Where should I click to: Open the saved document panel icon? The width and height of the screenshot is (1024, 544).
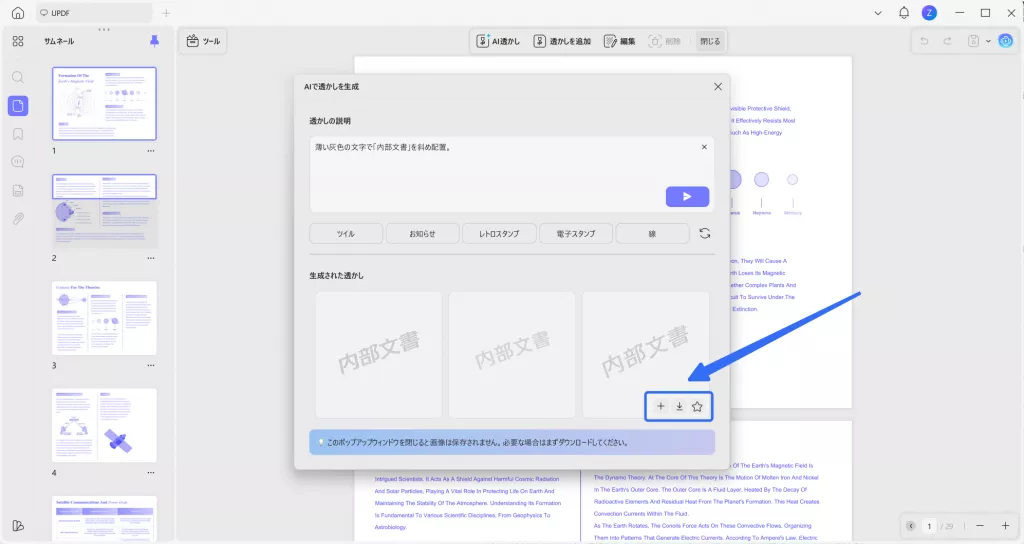tap(18, 191)
